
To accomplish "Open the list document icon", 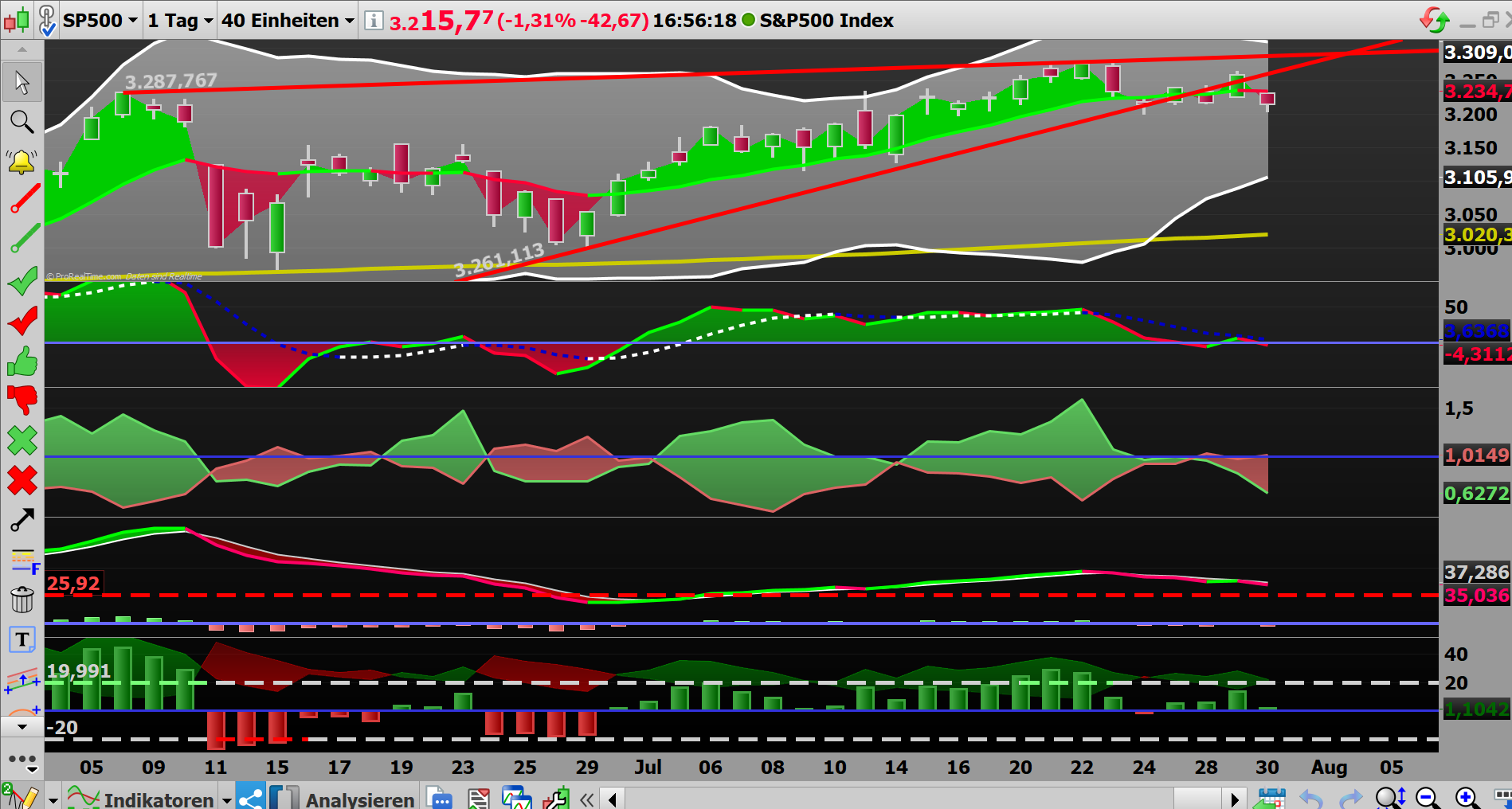I will click(x=478, y=798).
